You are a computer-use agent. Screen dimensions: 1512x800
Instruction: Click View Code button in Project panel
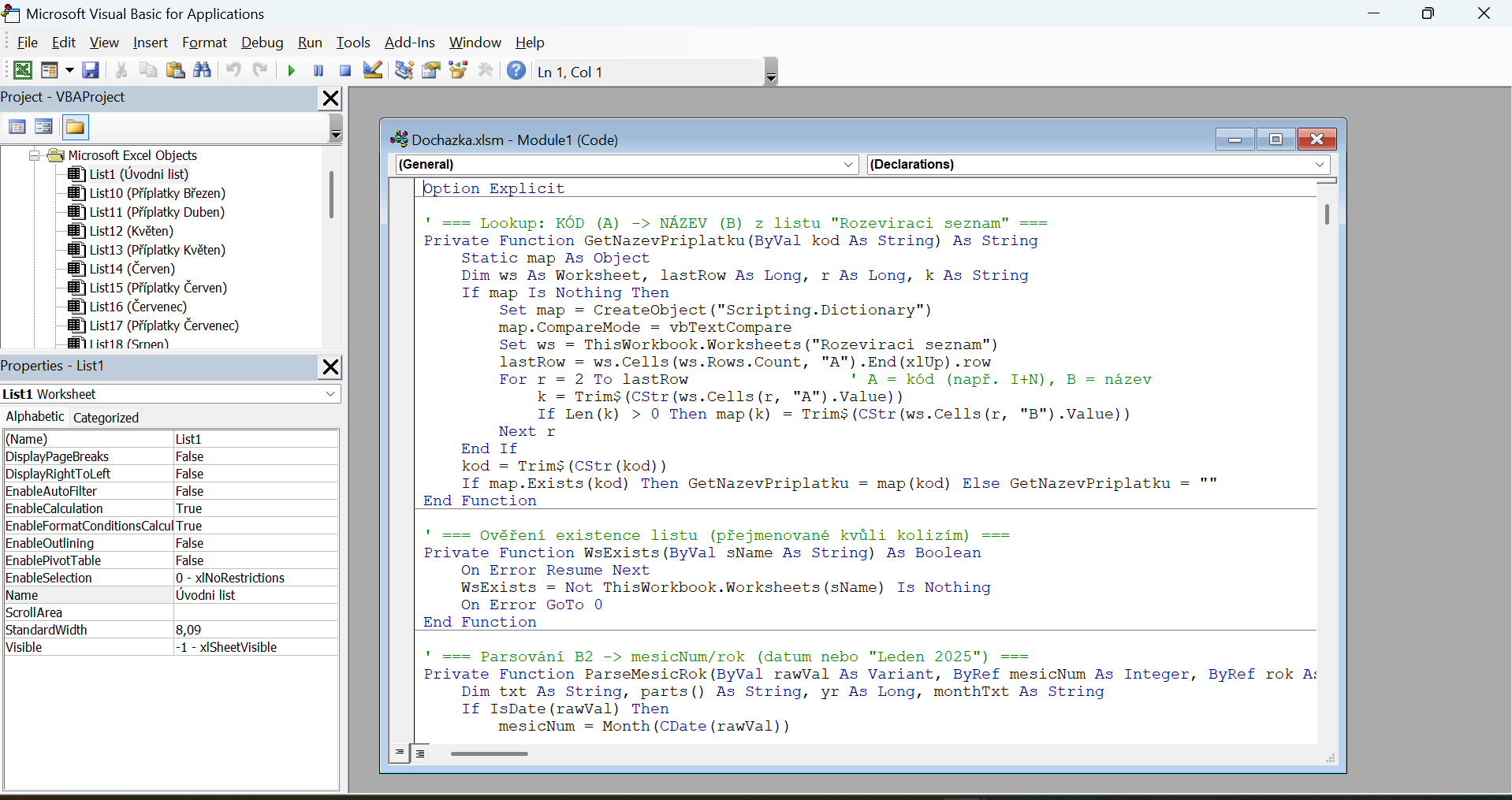click(x=17, y=127)
